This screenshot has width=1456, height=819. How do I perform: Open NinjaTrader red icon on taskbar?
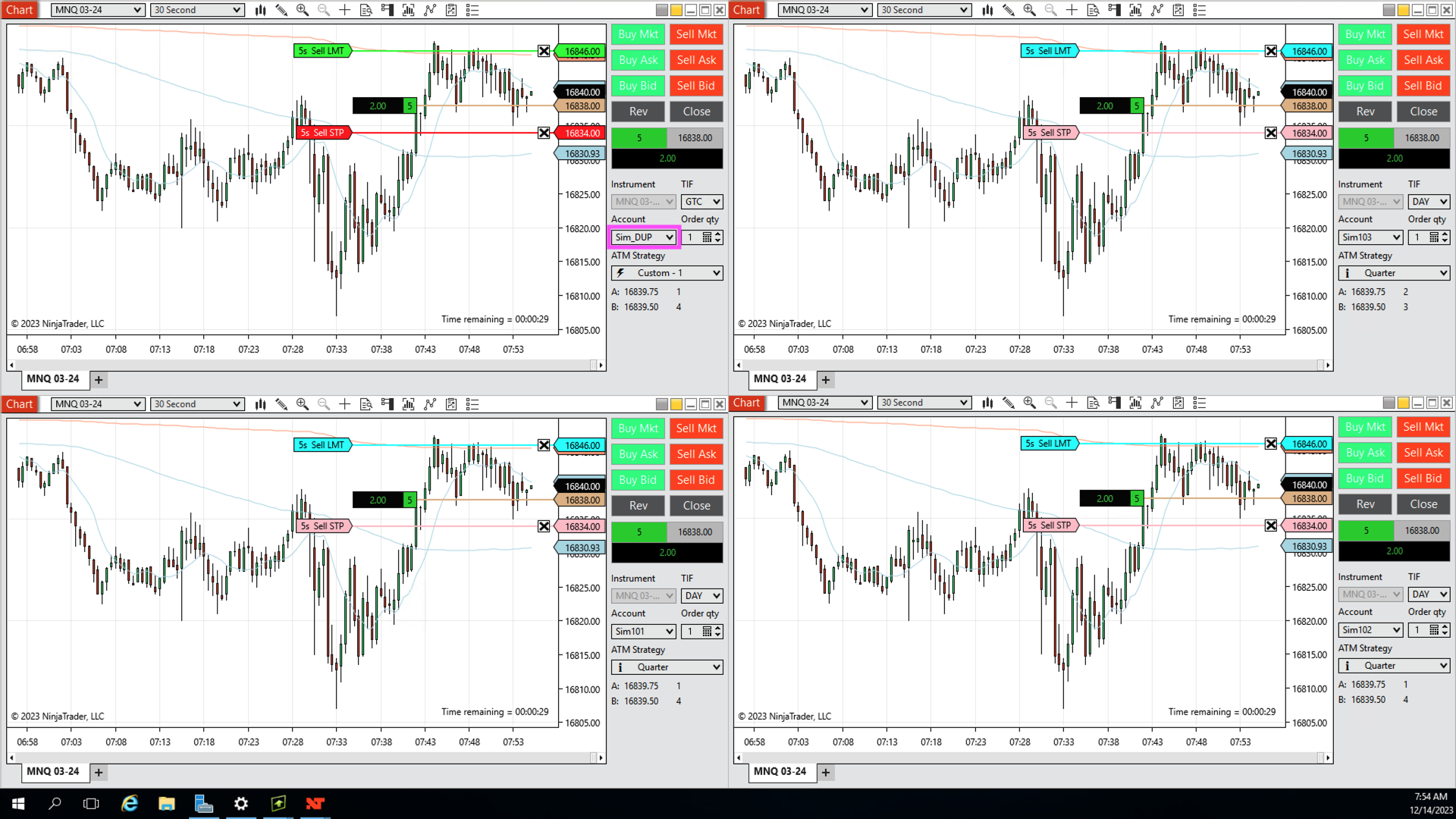pyautogui.click(x=315, y=804)
